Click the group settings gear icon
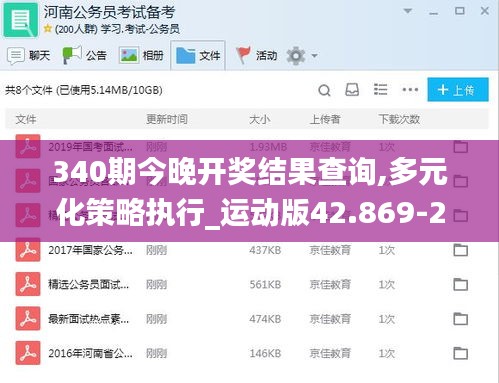 coord(296,55)
